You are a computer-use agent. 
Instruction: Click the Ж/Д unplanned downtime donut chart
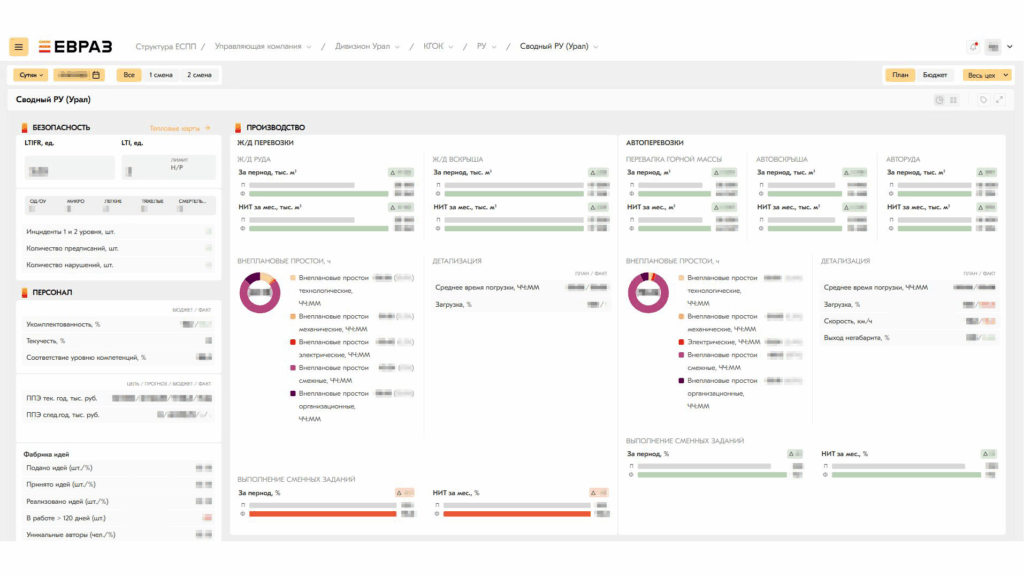coord(261,293)
